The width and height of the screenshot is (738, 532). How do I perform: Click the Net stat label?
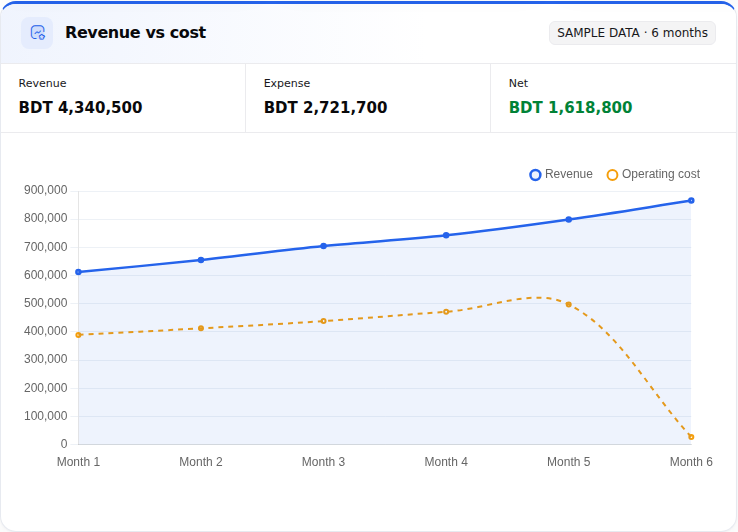(518, 83)
